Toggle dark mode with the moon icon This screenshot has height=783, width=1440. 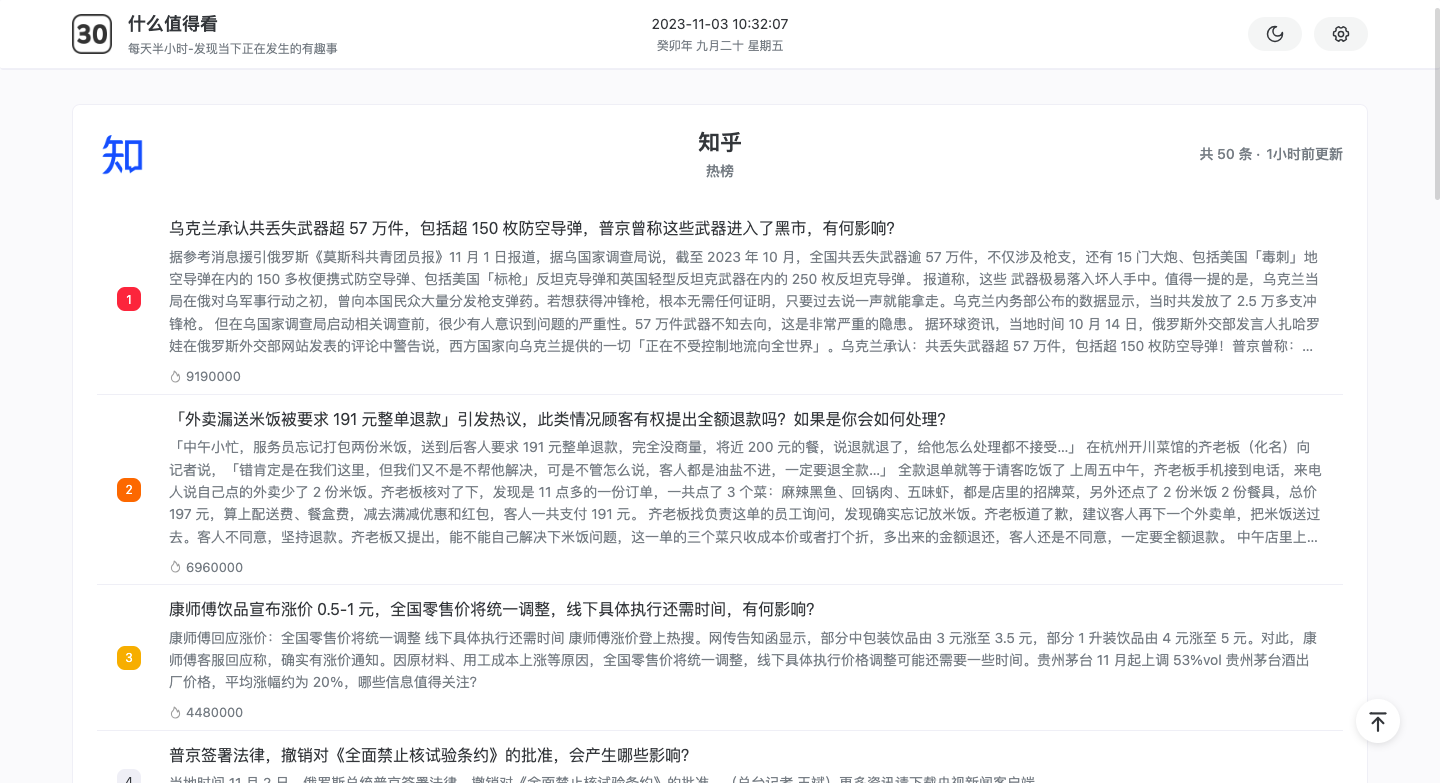pos(1274,33)
